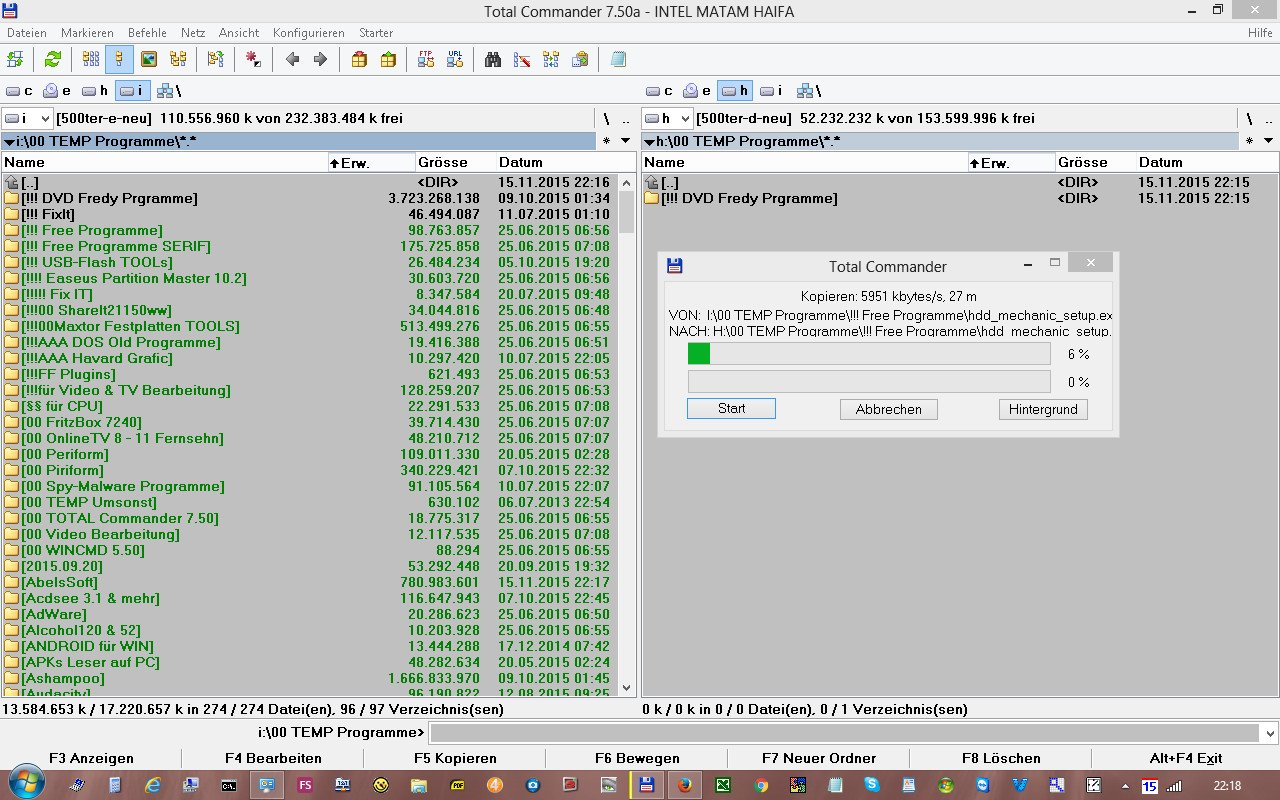The width and height of the screenshot is (1280, 800).
Task: Go back with the left arrow icon
Action: click(x=292, y=60)
